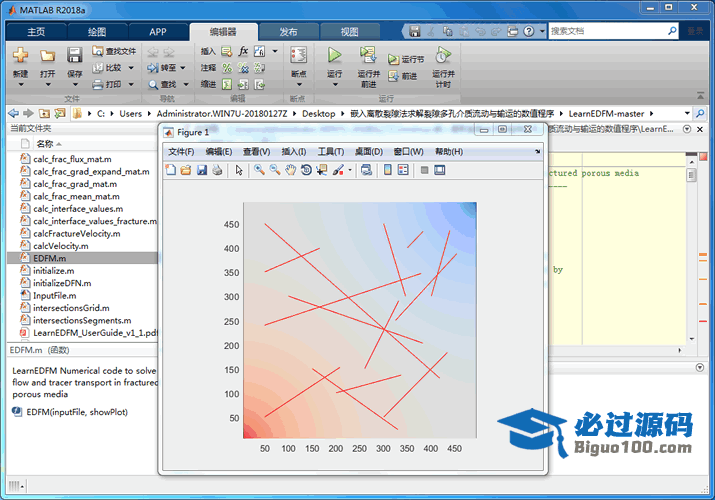This screenshot has width=715, height=500.
Task: Click the comment percent icon
Action: 227,68
